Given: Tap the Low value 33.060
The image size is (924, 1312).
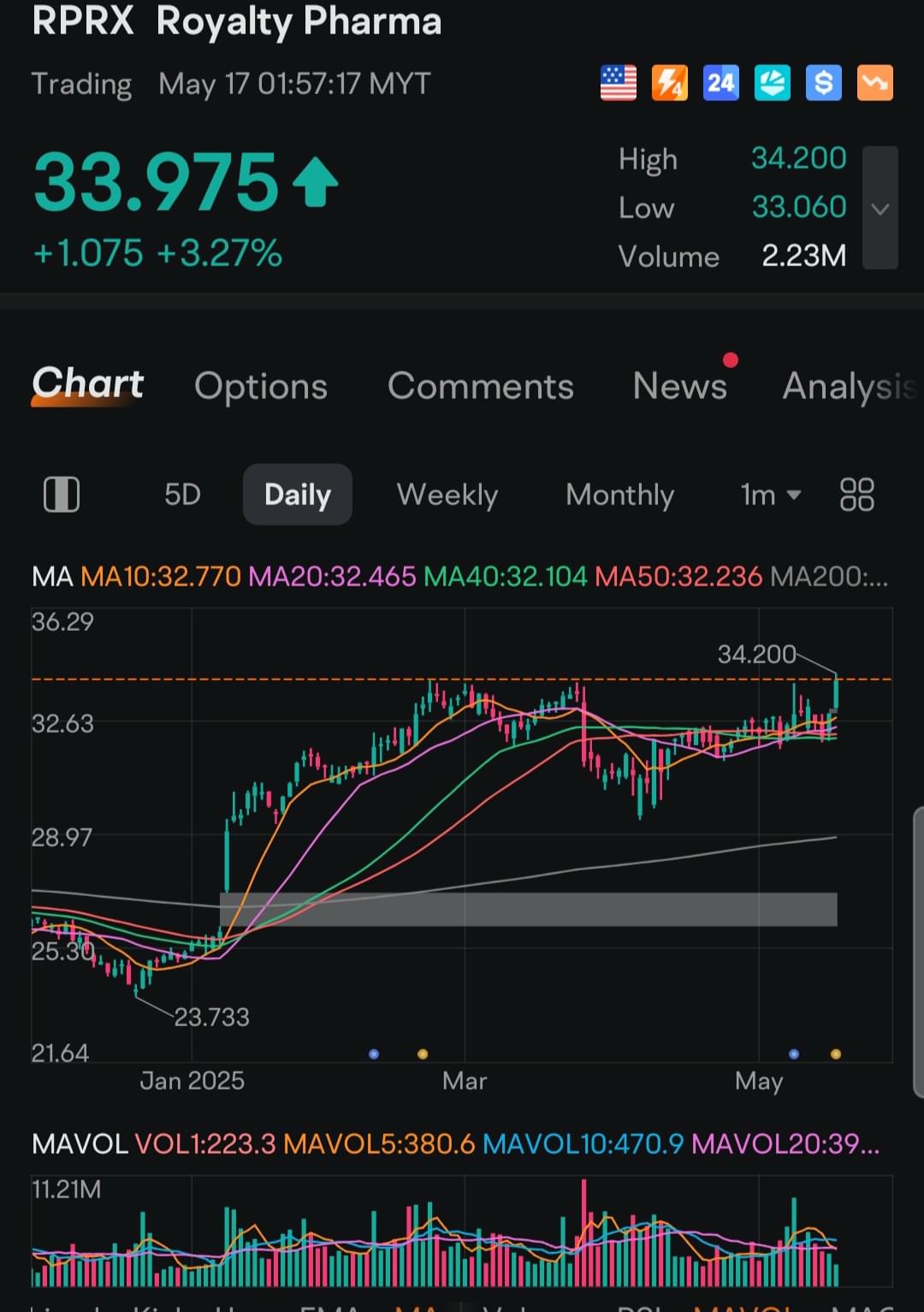Looking at the screenshot, I should pyautogui.click(x=799, y=207).
